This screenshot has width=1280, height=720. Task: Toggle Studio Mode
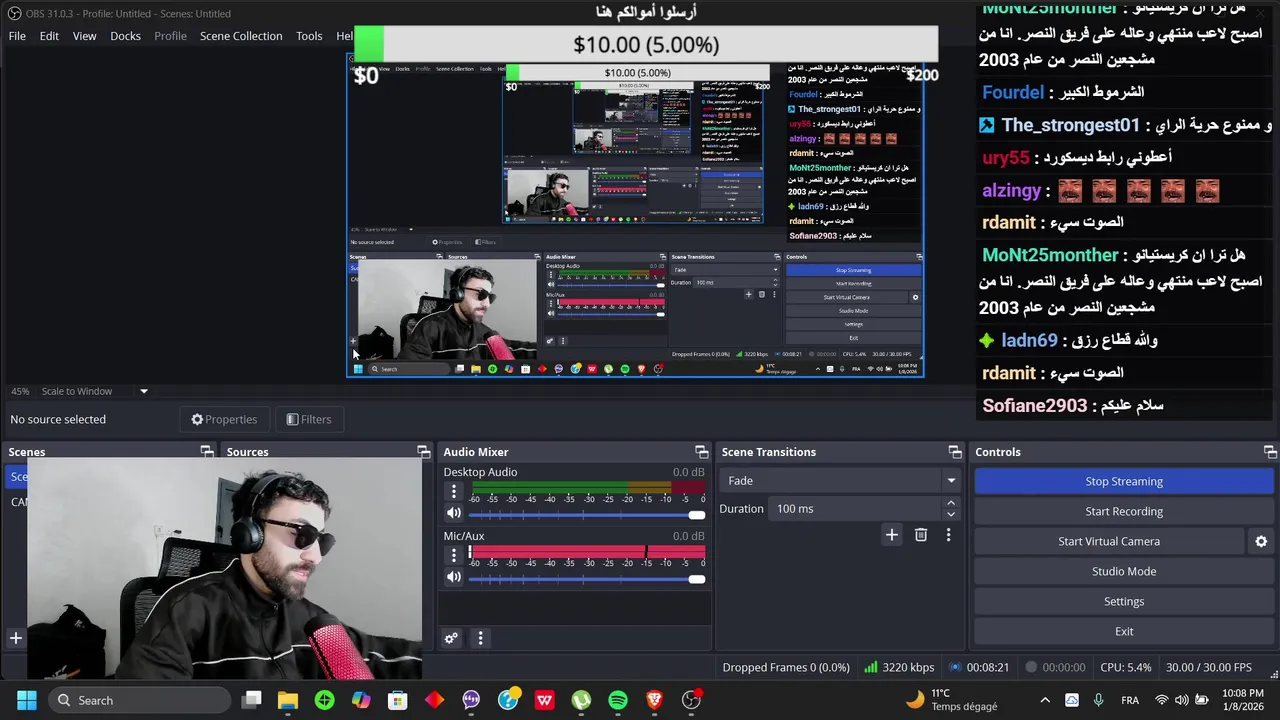[1124, 571]
